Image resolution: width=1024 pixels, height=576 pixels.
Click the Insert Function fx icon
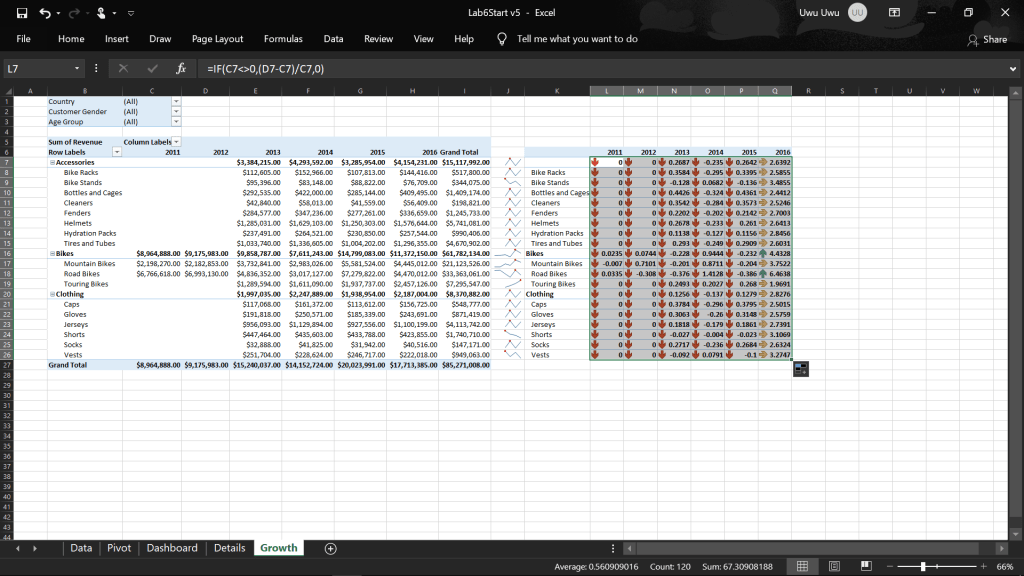(181, 69)
